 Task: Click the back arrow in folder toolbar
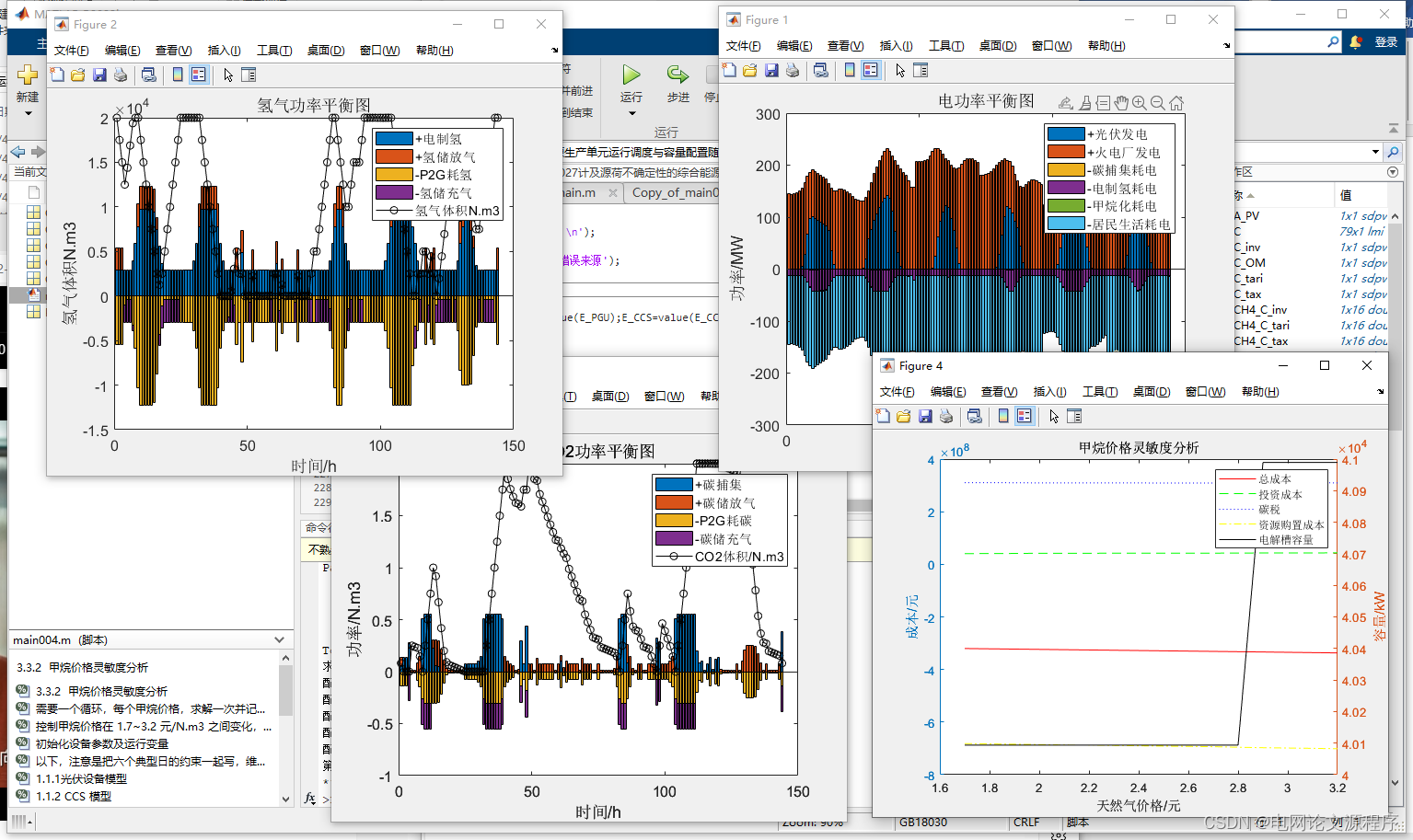coord(17,152)
